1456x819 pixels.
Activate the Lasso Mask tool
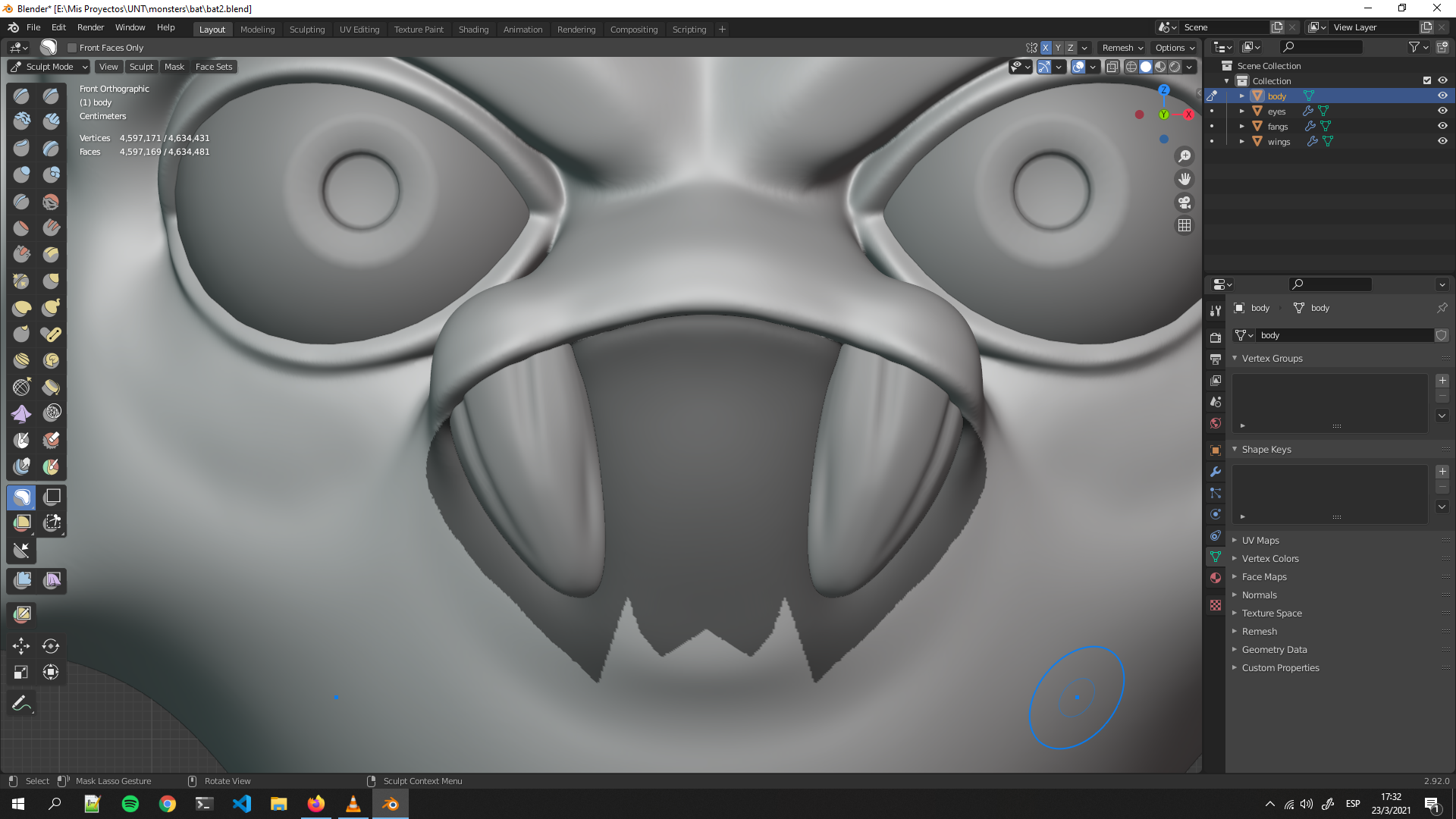tap(21, 497)
